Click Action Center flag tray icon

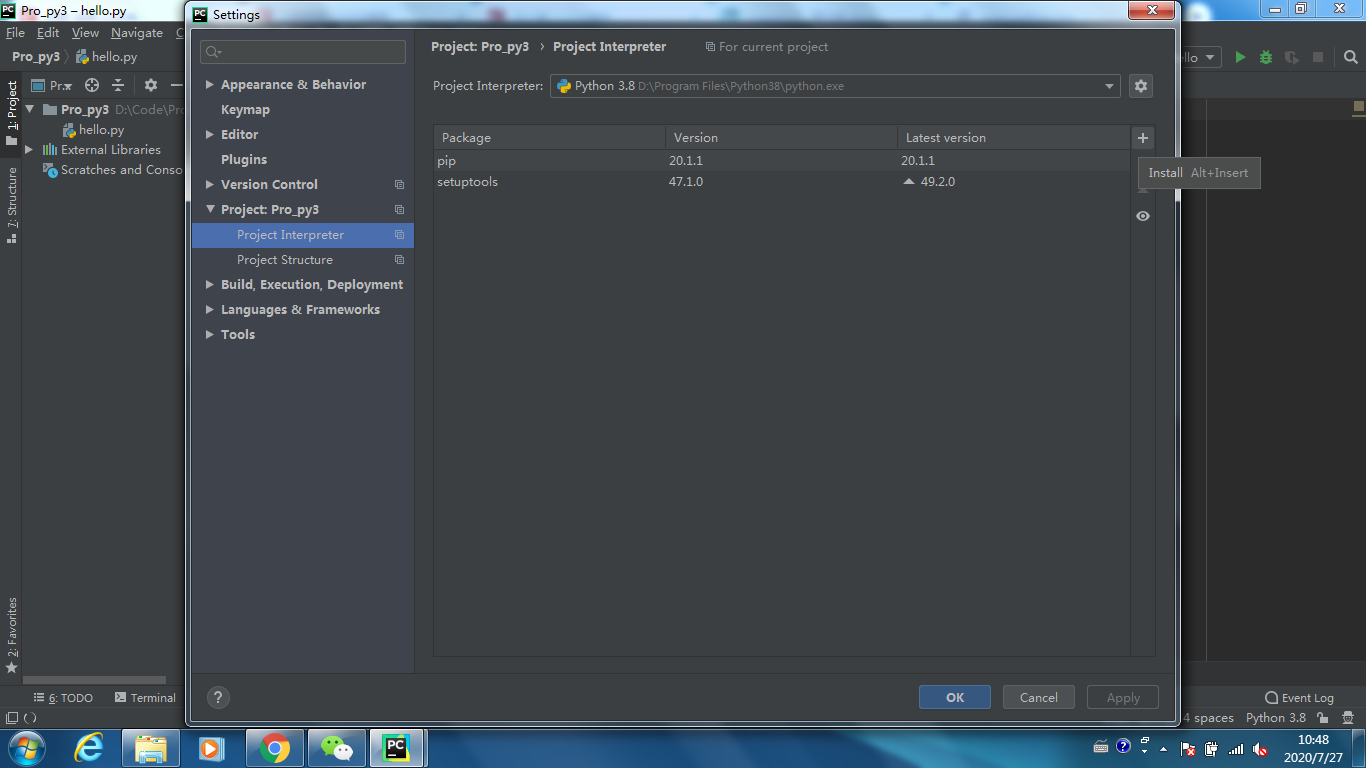(1188, 748)
